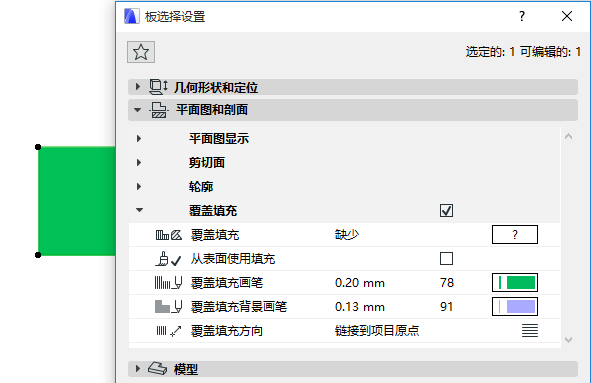Click the 覆盖填充背景画笔 icon

coord(168,306)
